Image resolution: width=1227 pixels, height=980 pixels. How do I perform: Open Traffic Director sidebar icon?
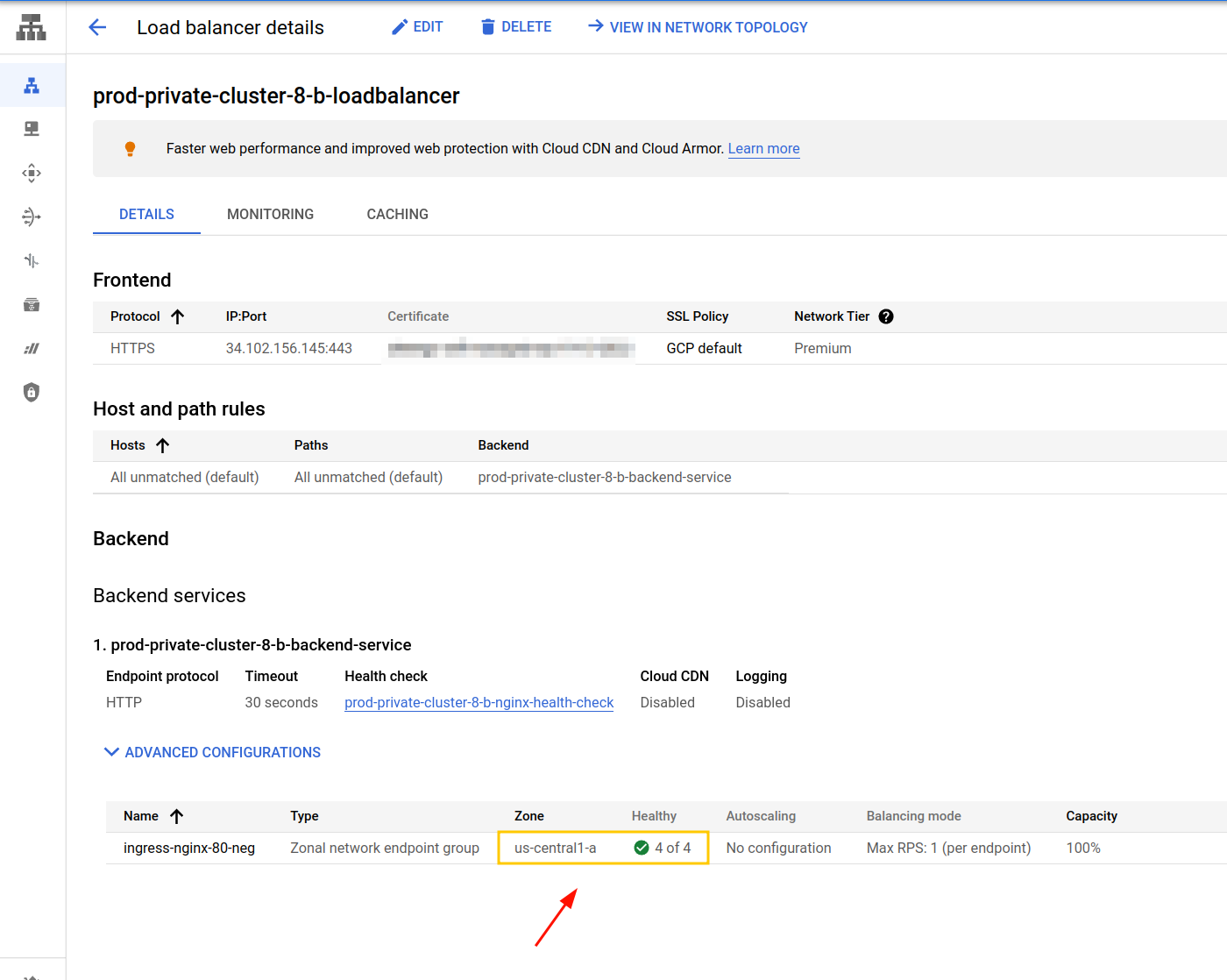coord(32,260)
